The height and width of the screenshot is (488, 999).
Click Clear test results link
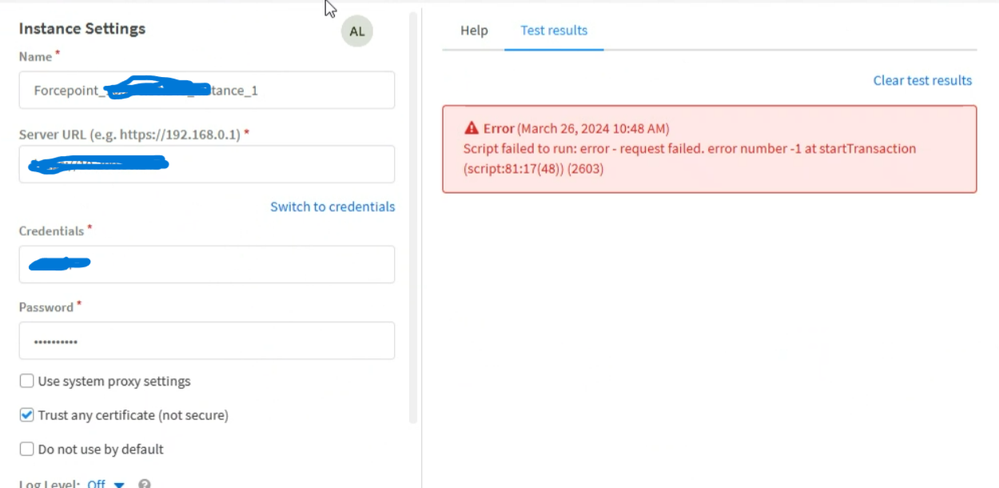(922, 80)
